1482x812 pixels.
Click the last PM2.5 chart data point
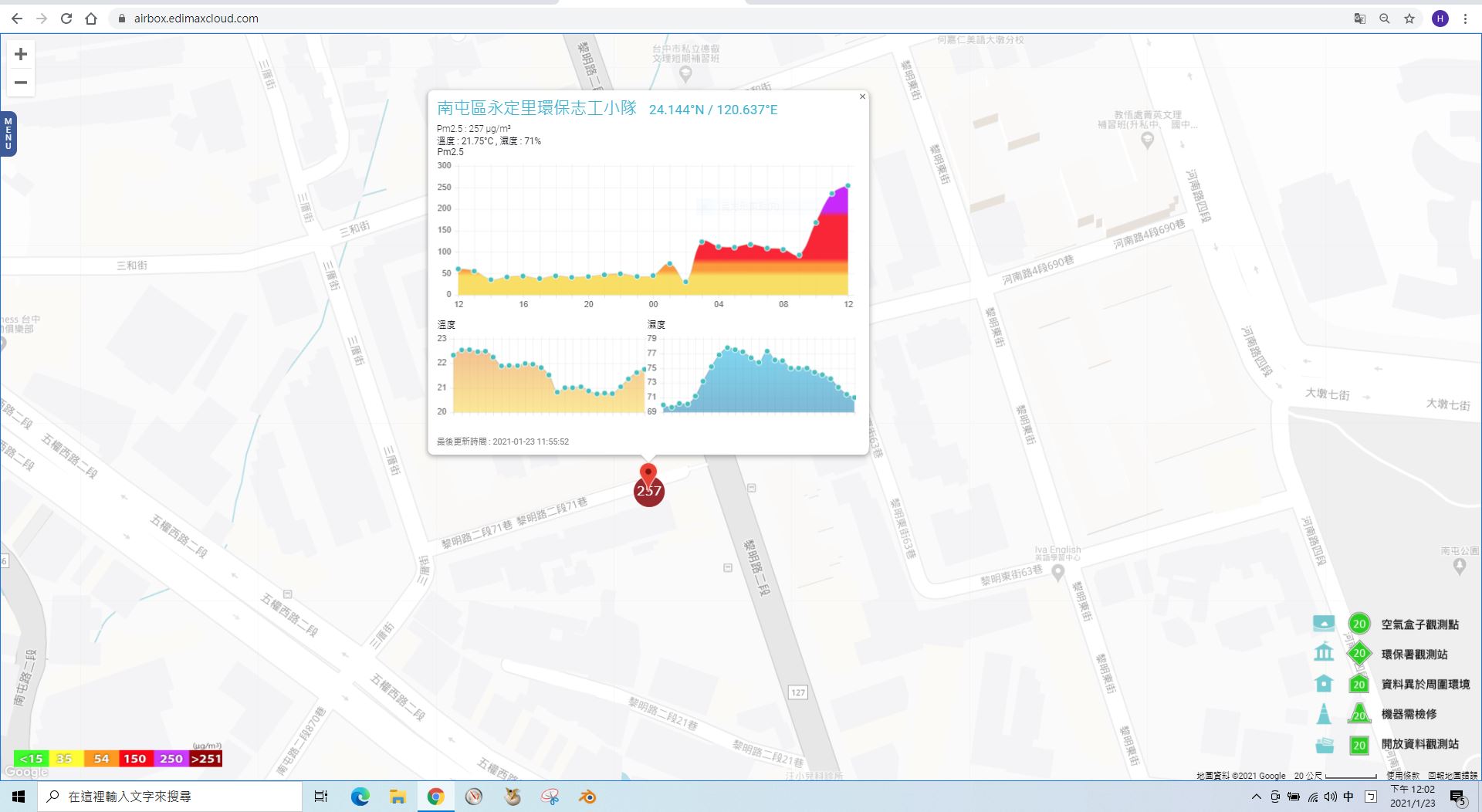[x=848, y=185]
